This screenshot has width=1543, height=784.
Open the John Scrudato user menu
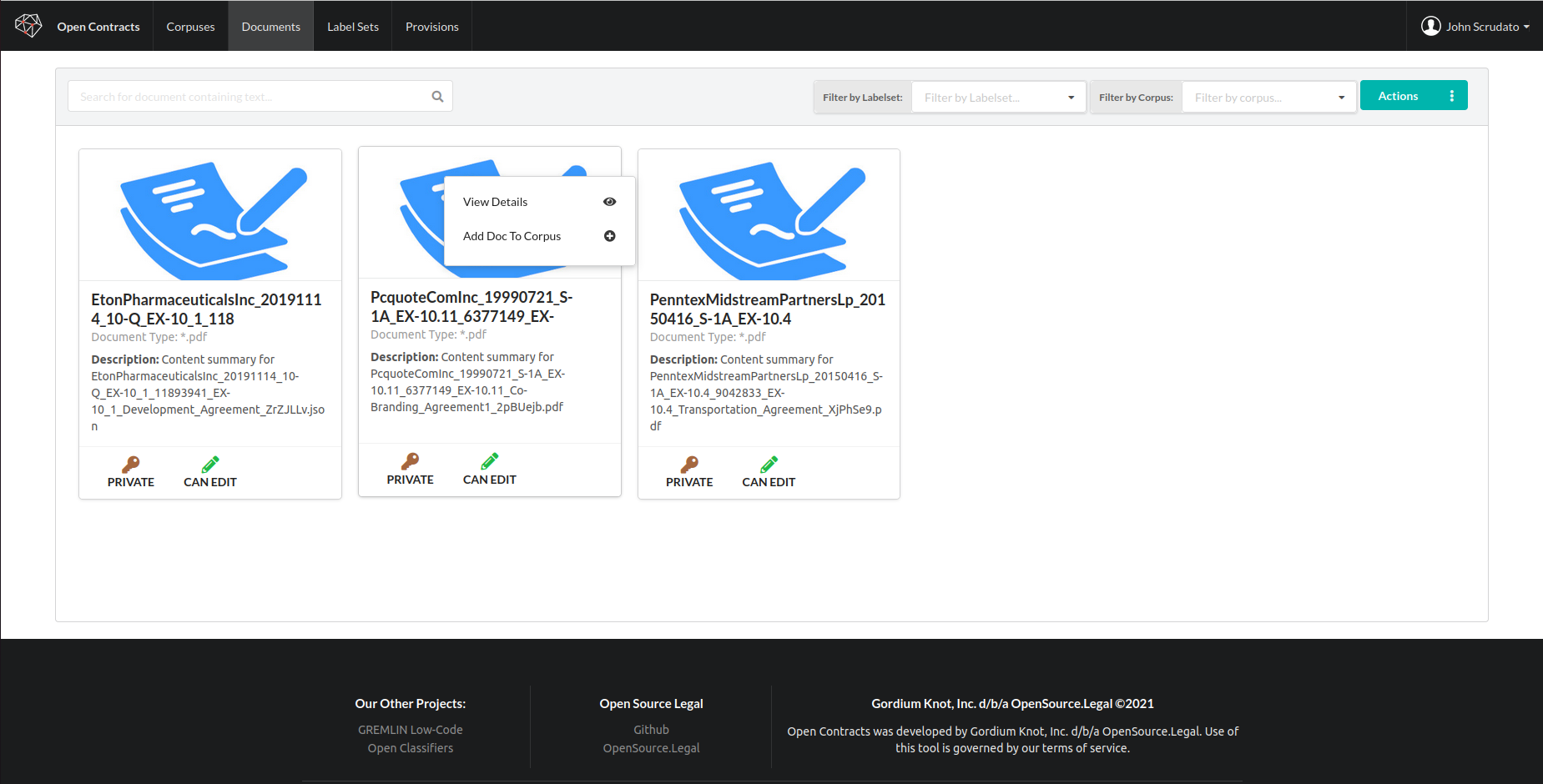coord(1475,27)
